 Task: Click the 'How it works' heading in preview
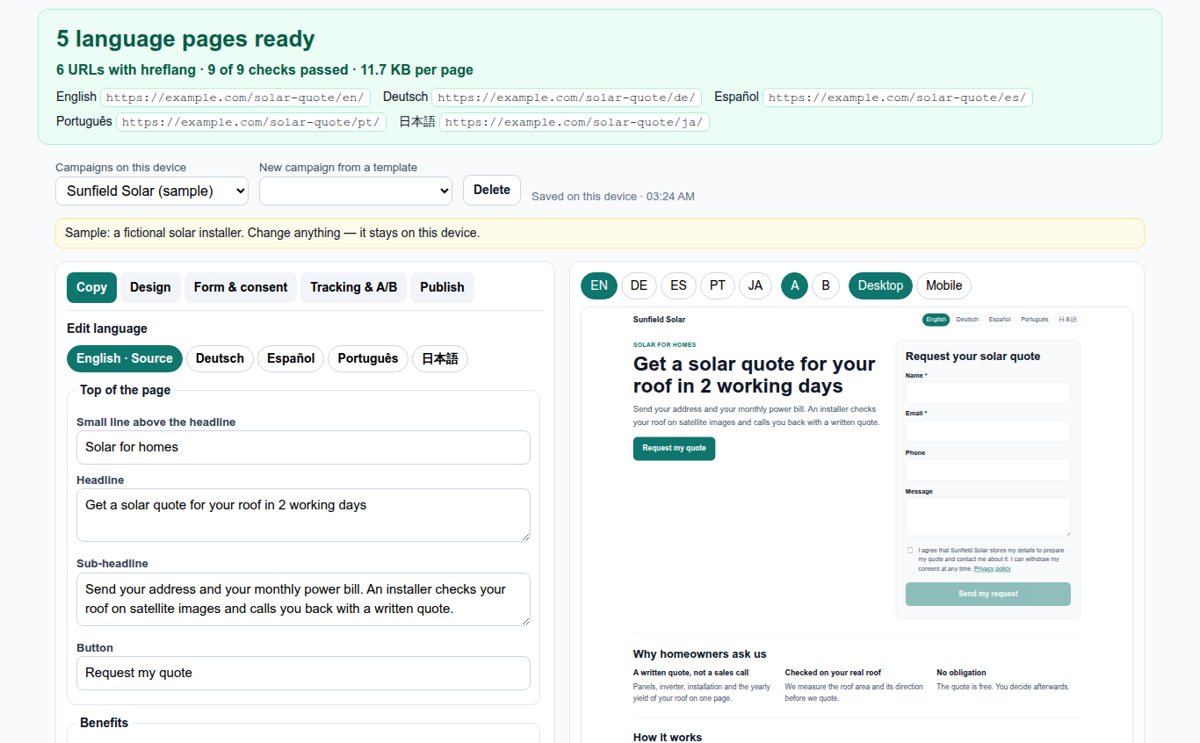[x=667, y=738]
